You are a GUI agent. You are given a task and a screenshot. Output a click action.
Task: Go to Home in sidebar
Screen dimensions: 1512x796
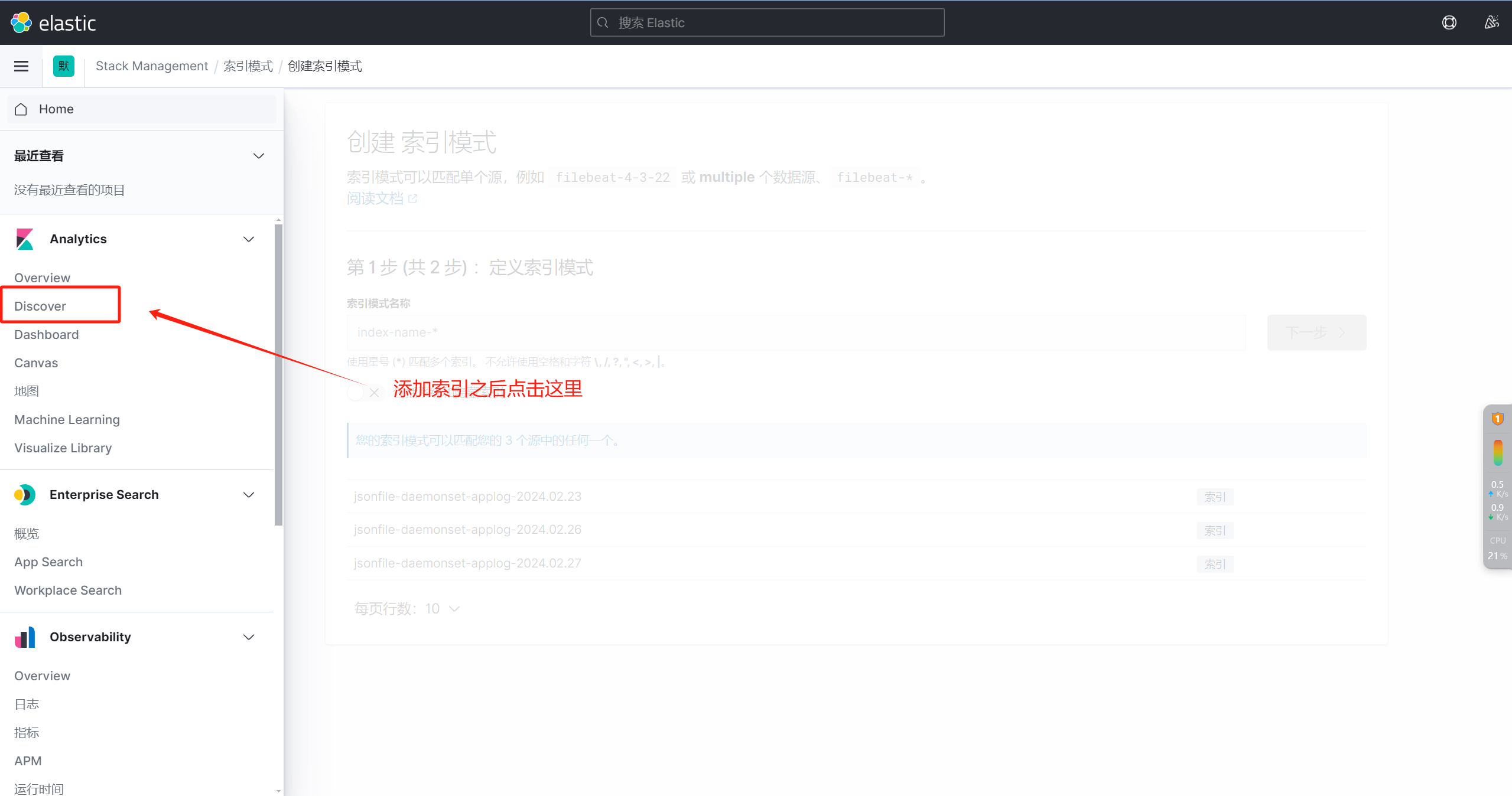point(142,109)
